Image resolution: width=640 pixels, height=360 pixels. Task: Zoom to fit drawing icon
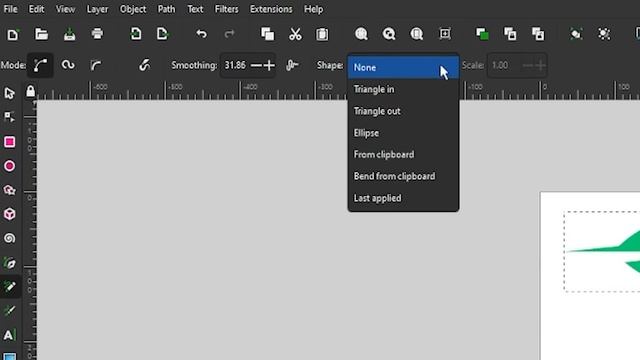click(x=389, y=34)
